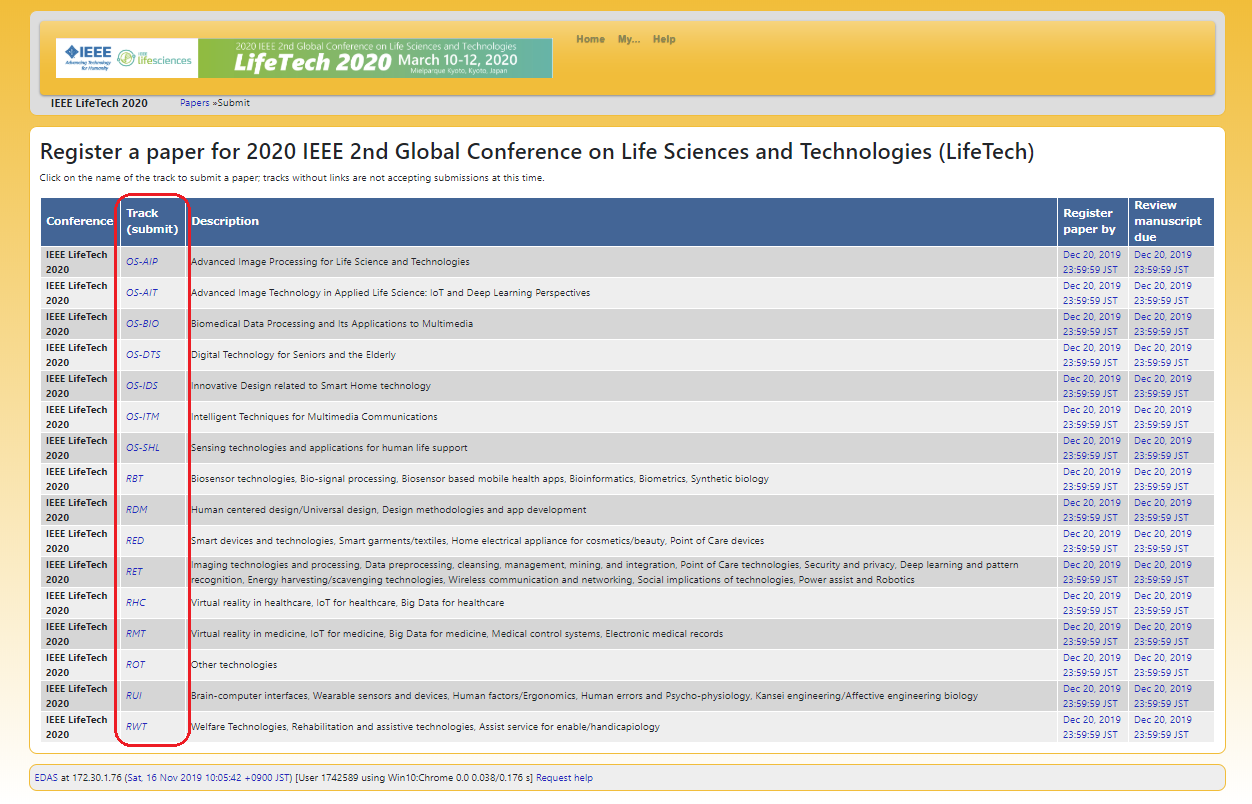Open the Review manuscript due date for RWT
This screenshot has width=1252, height=804.
click(x=1163, y=727)
